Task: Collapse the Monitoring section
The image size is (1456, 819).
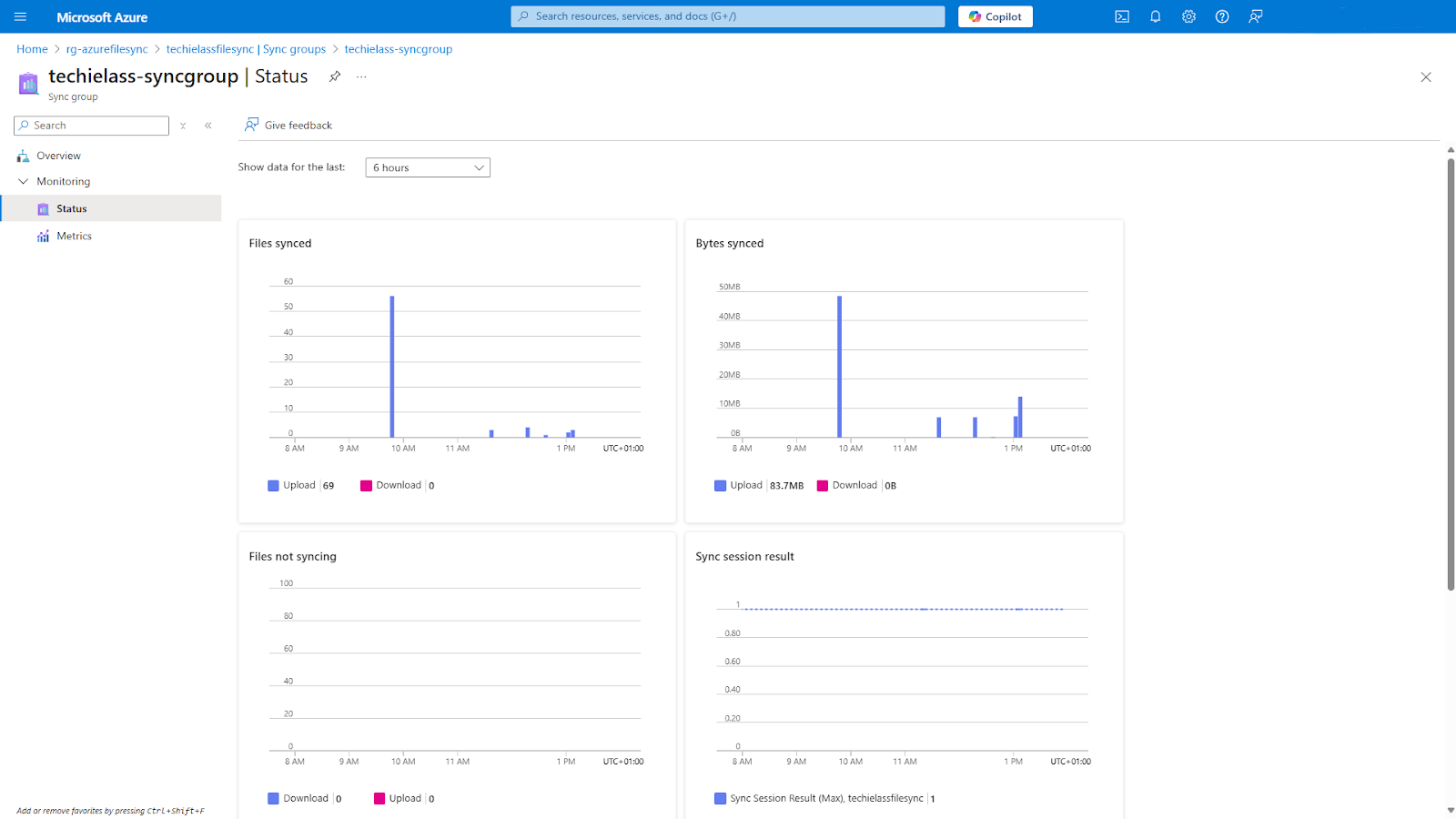Action: coord(24,181)
